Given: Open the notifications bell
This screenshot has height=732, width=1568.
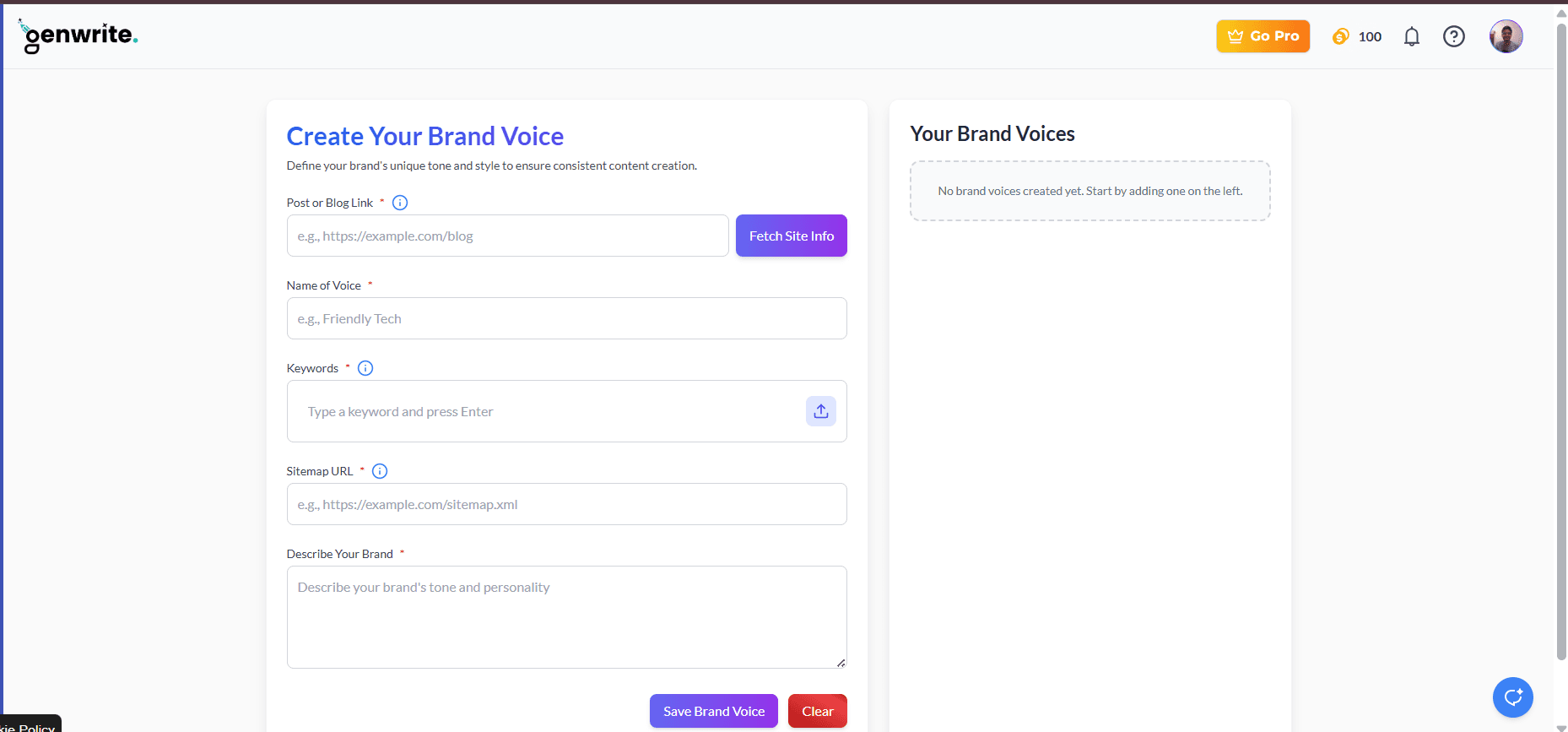Looking at the screenshot, I should tap(1411, 36).
